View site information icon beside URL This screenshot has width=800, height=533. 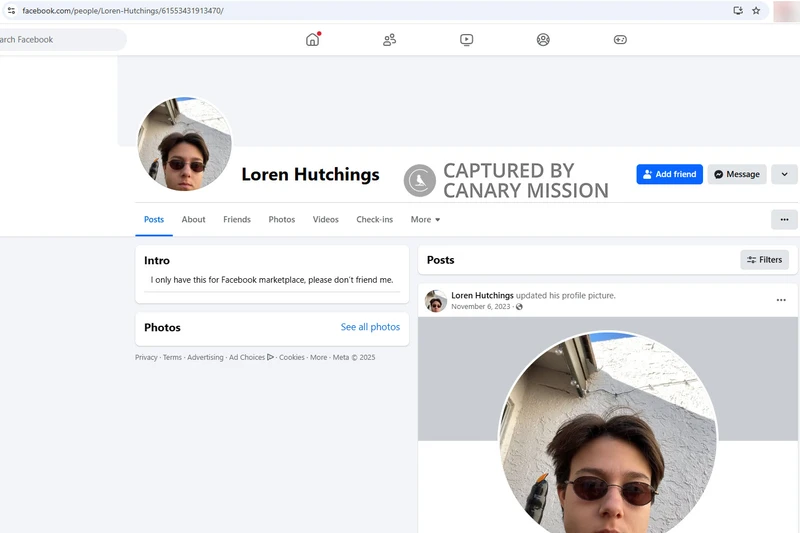[11, 10]
